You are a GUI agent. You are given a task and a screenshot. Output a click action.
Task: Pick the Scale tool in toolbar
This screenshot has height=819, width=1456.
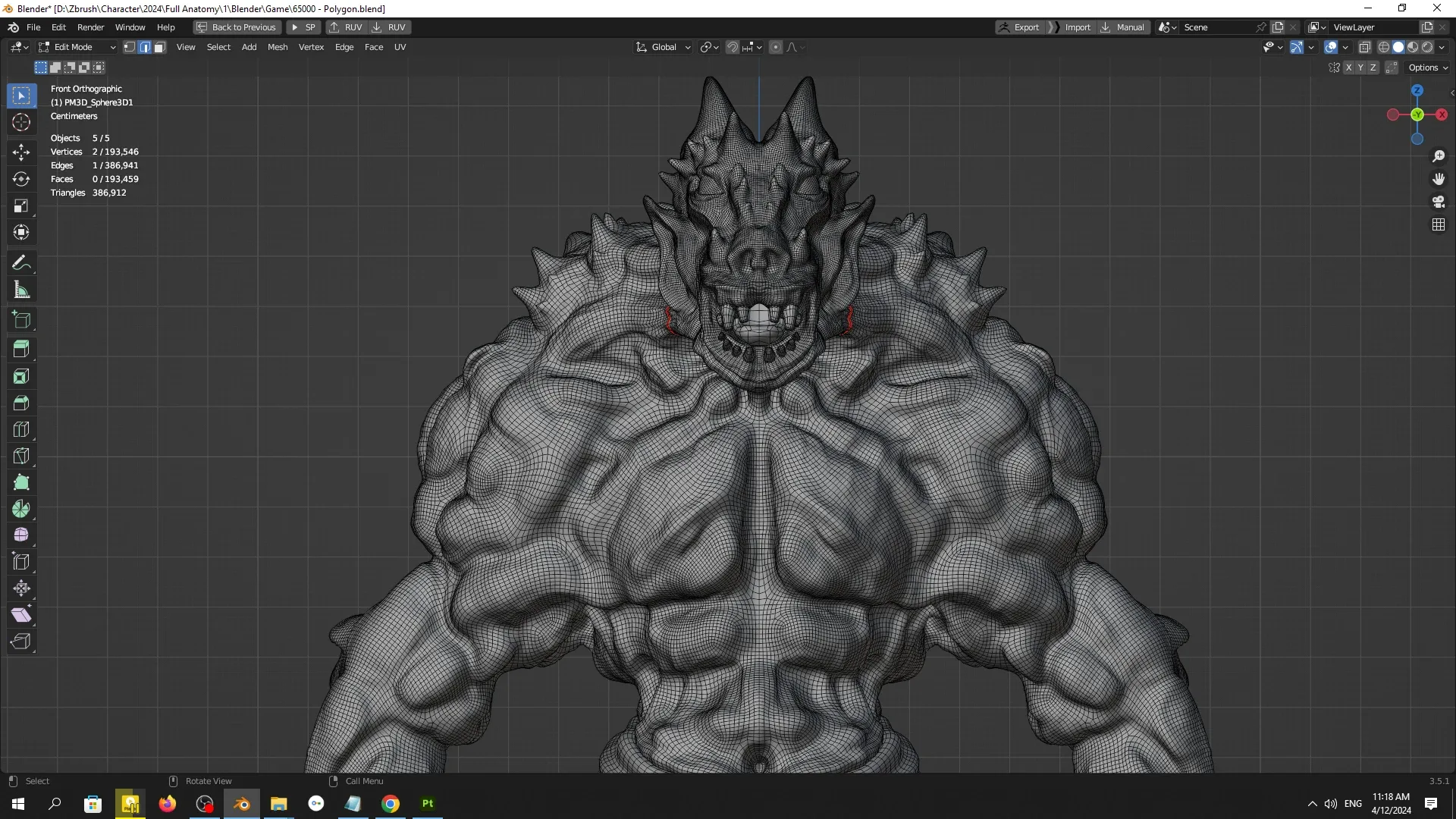pos(21,206)
